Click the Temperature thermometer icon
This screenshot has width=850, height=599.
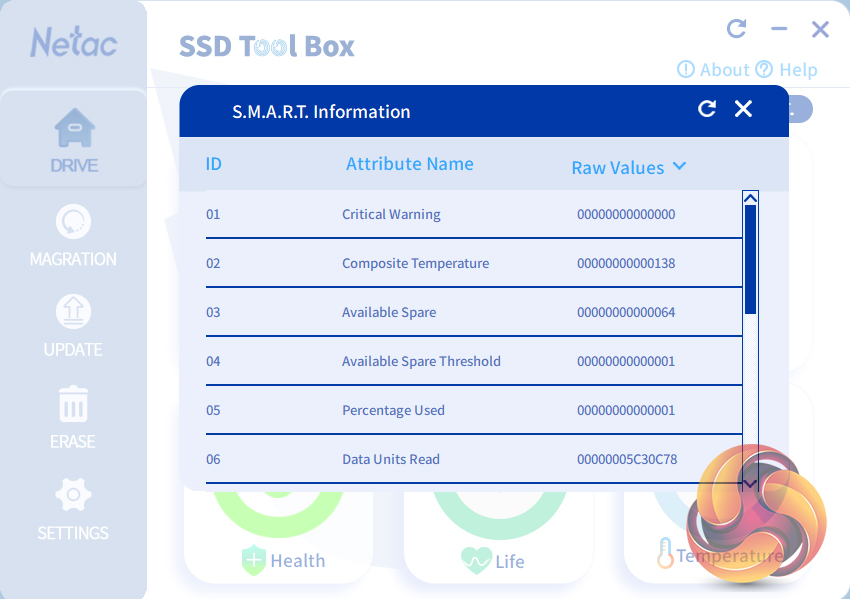click(x=665, y=553)
